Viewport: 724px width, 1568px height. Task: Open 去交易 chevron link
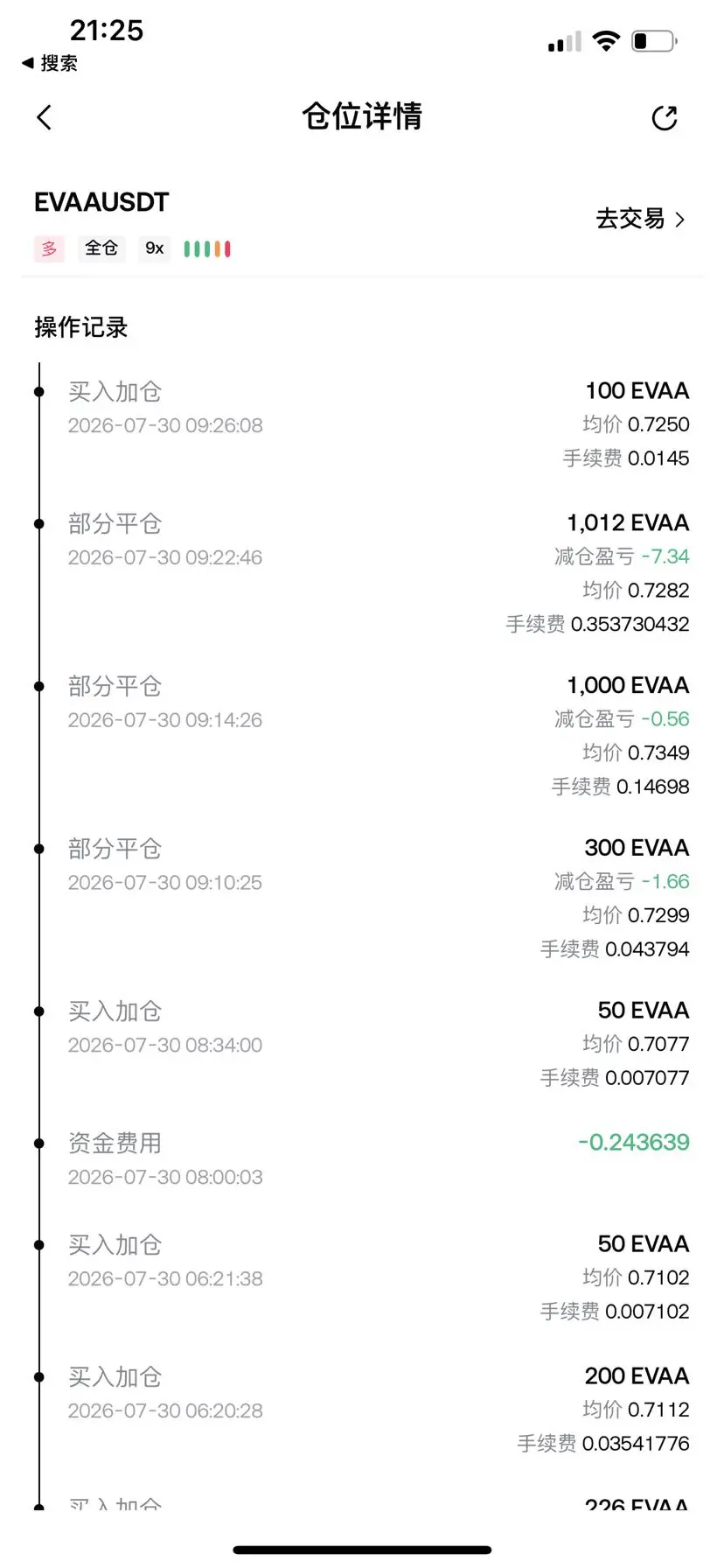click(x=640, y=219)
